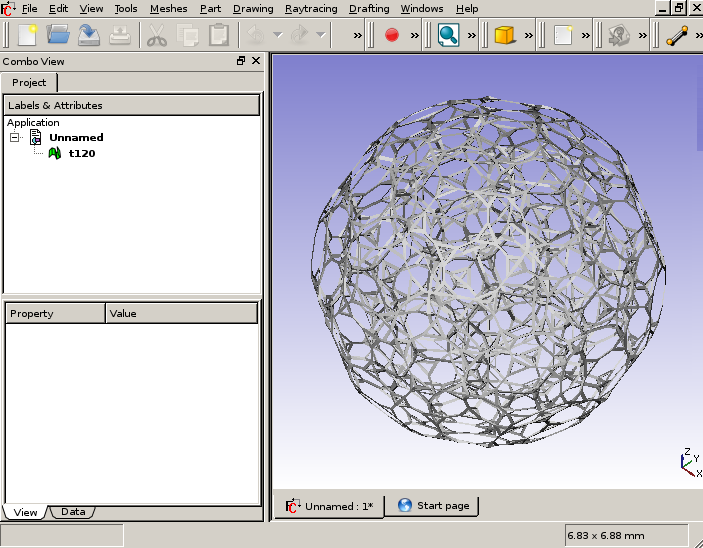Open the Raytracing menu
703x548 pixels.
coord(310,8)
